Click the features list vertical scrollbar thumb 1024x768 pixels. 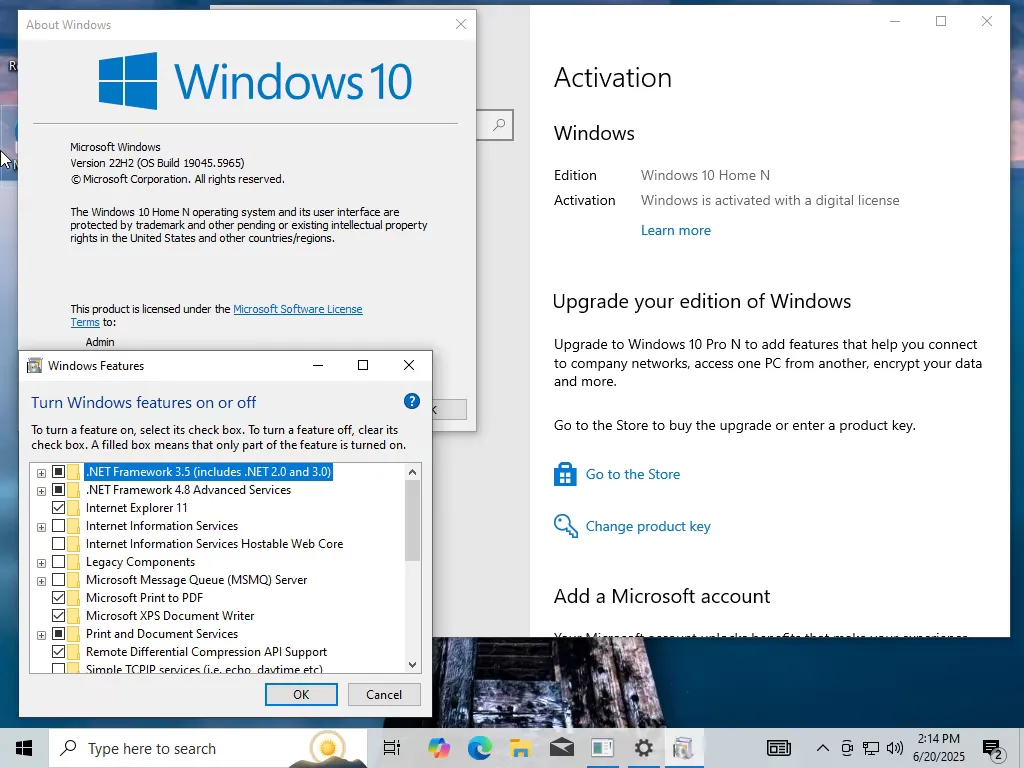(412, 520)
